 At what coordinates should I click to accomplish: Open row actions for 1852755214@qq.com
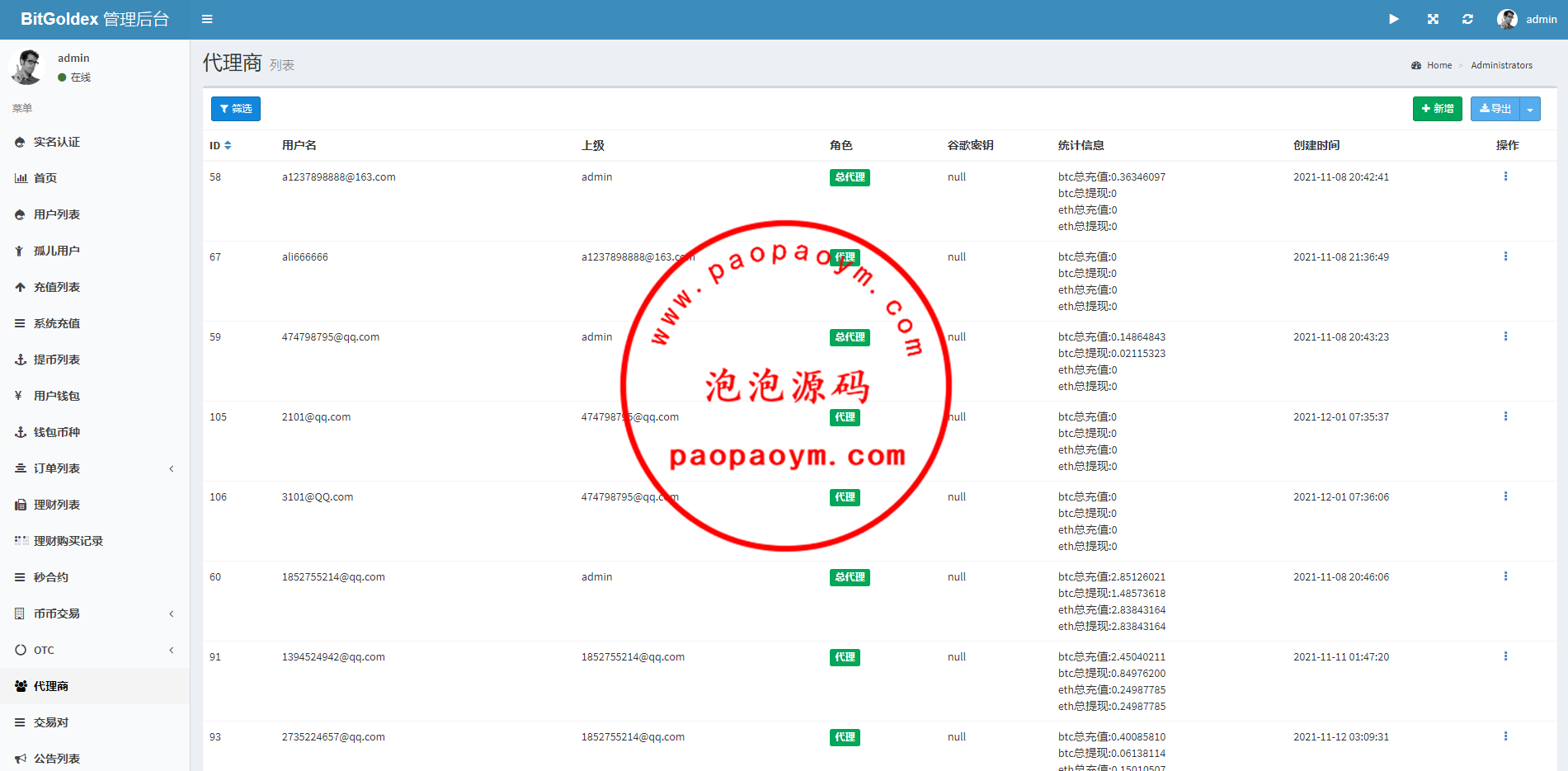pyautogui.click(x=1505, y=576)
